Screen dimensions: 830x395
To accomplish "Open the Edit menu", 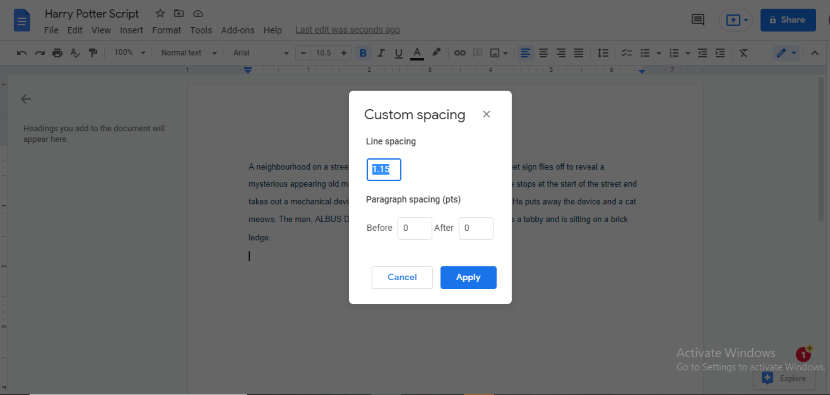I will pos(75,30).
